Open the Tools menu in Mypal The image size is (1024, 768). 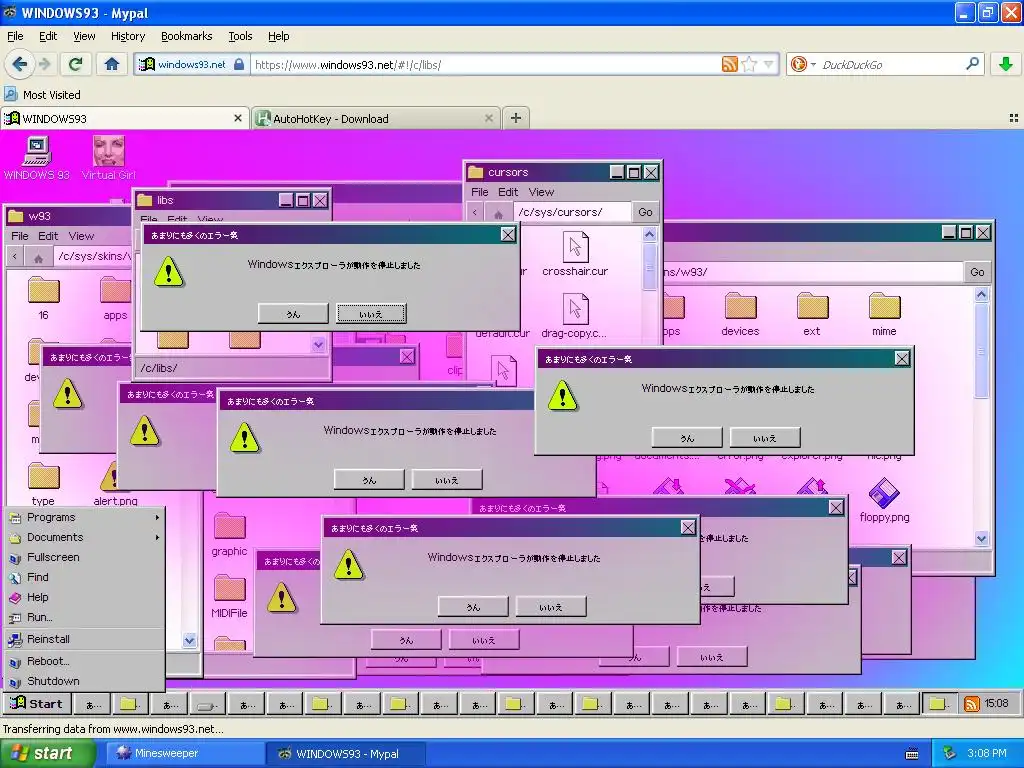tap(240, 36)
